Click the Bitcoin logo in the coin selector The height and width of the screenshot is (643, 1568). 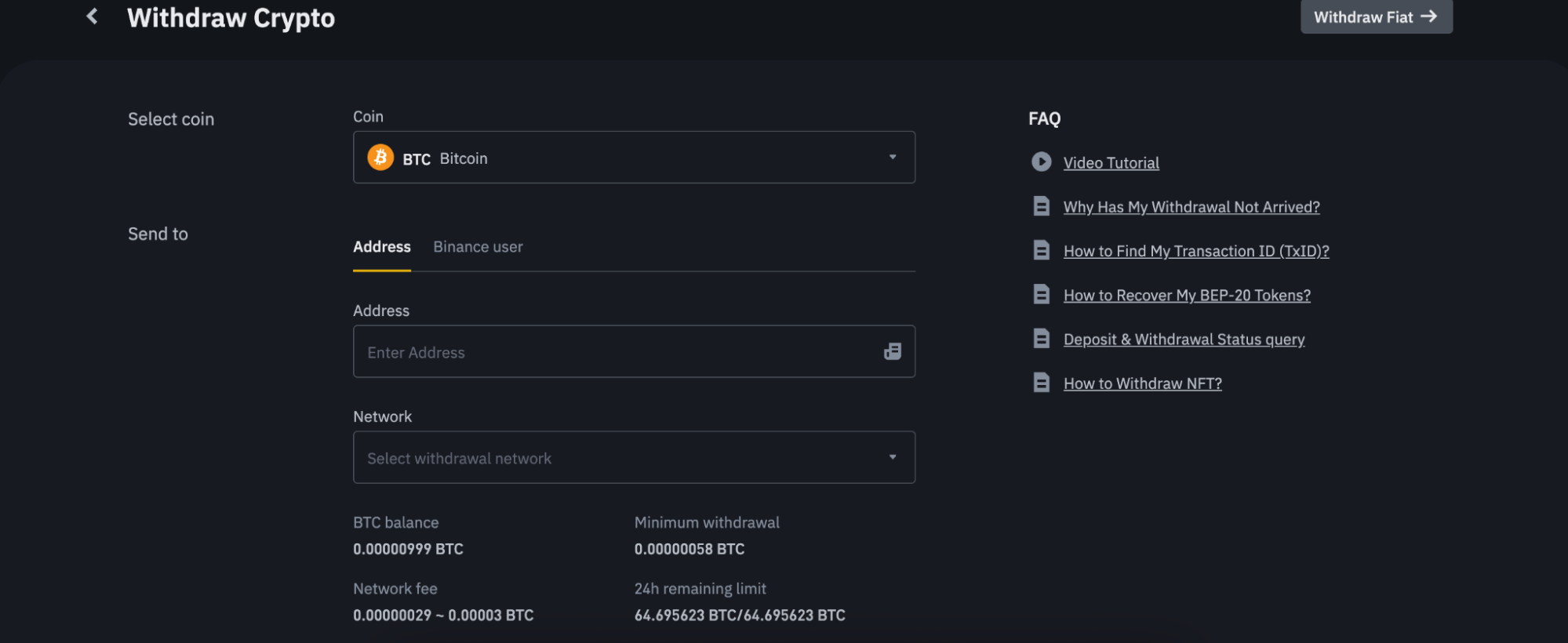point(380,157)
